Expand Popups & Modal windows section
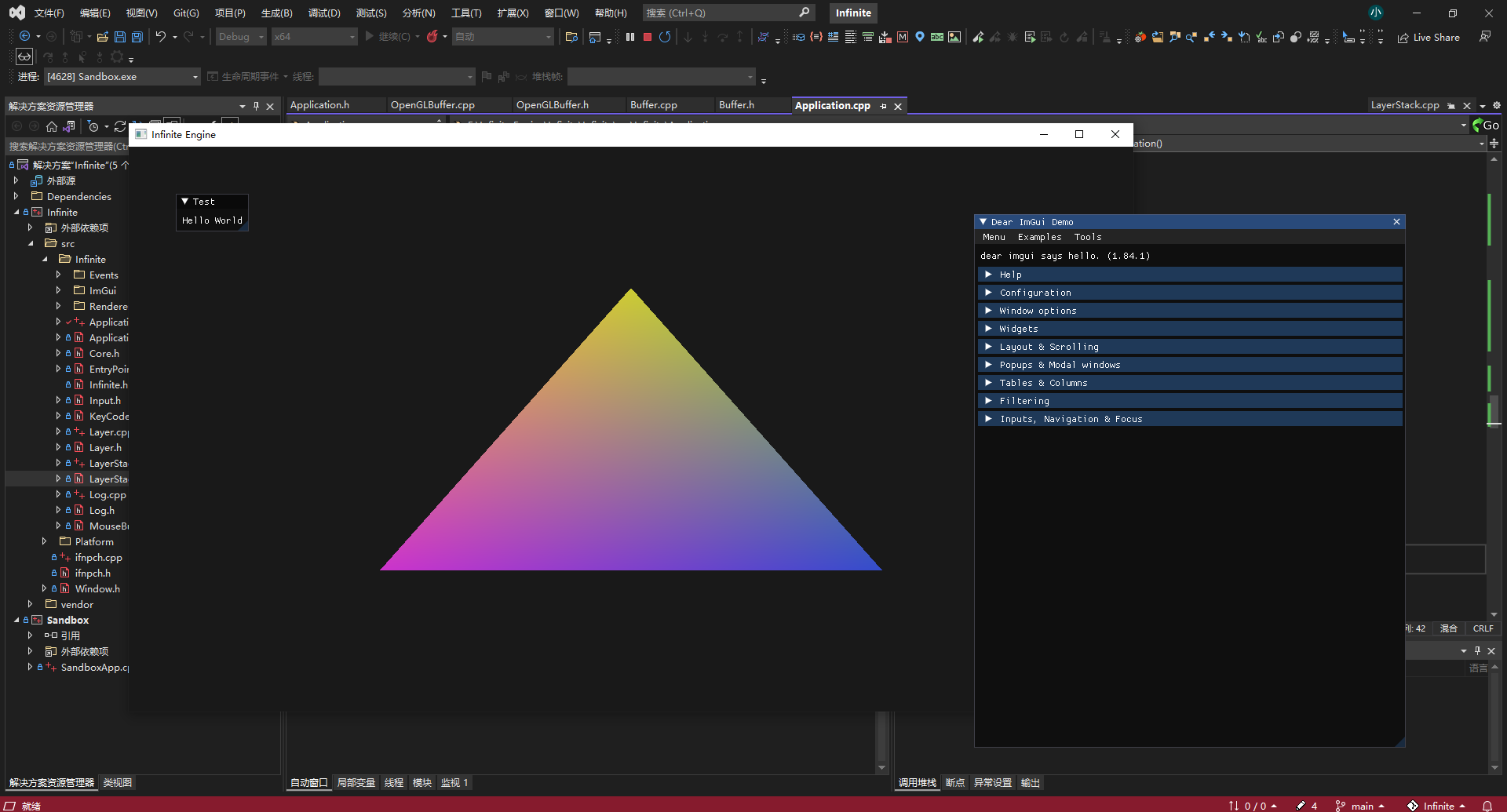 pos(1190,365)
